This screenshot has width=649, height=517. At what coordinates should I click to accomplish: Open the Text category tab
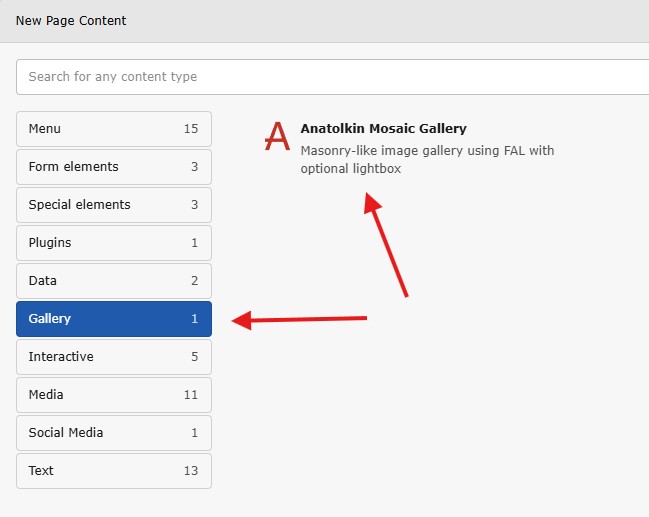pos(100,471)
